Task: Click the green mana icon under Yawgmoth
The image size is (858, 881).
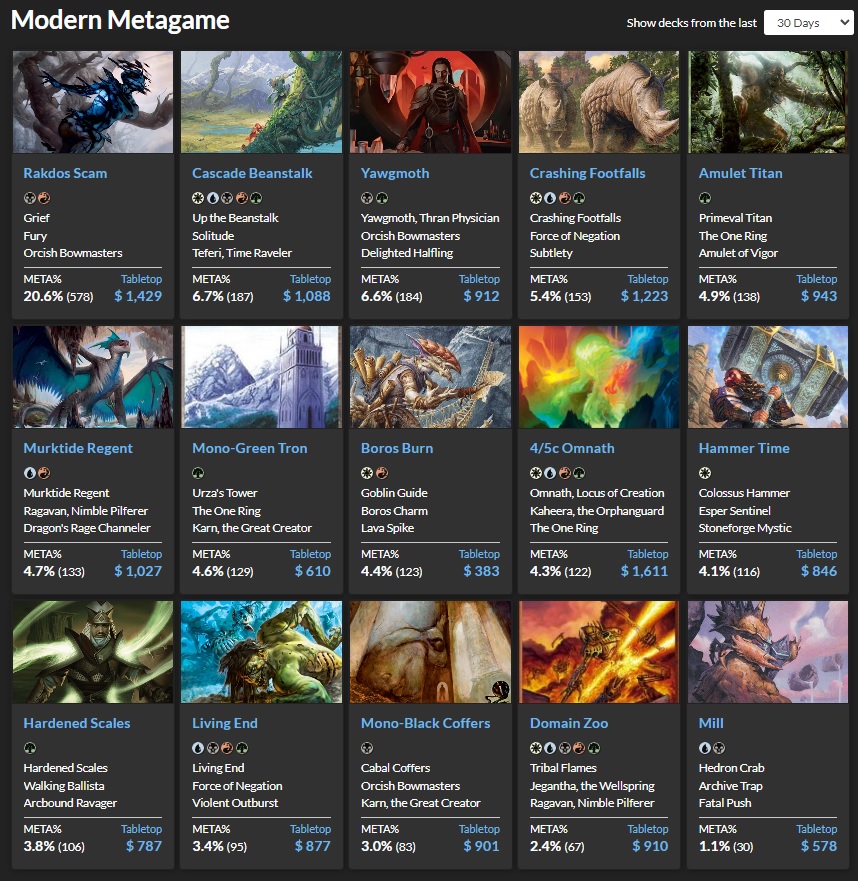Action: point(382,198)
